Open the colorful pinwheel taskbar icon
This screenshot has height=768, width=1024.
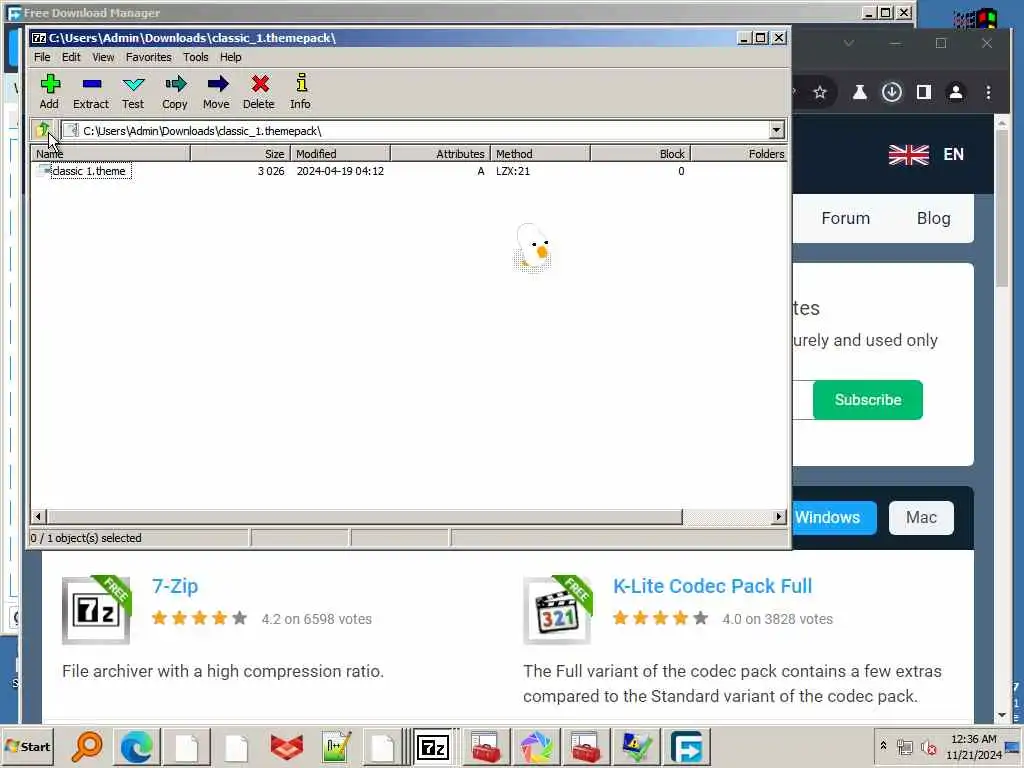pos(536,746)
